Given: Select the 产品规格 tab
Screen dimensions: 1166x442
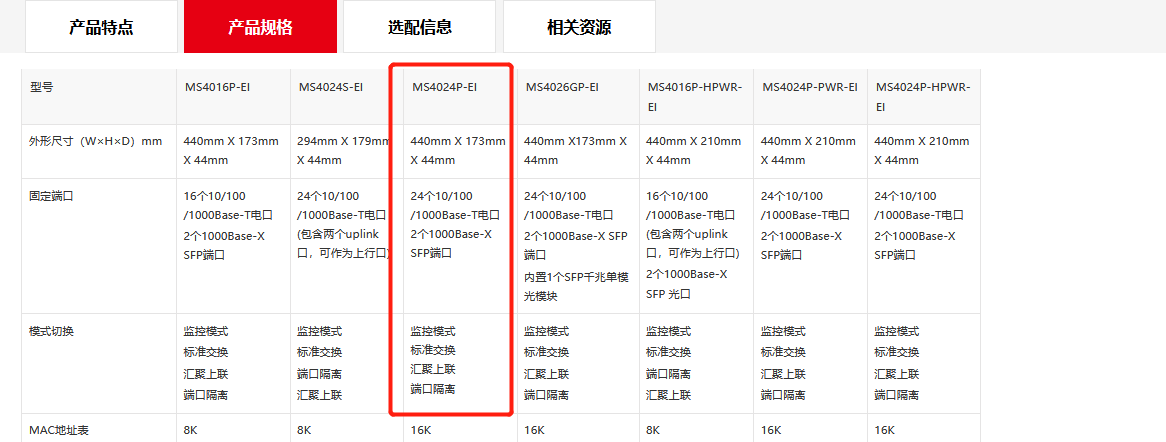Looking at the screenshot, I should (x=260, y=28).
